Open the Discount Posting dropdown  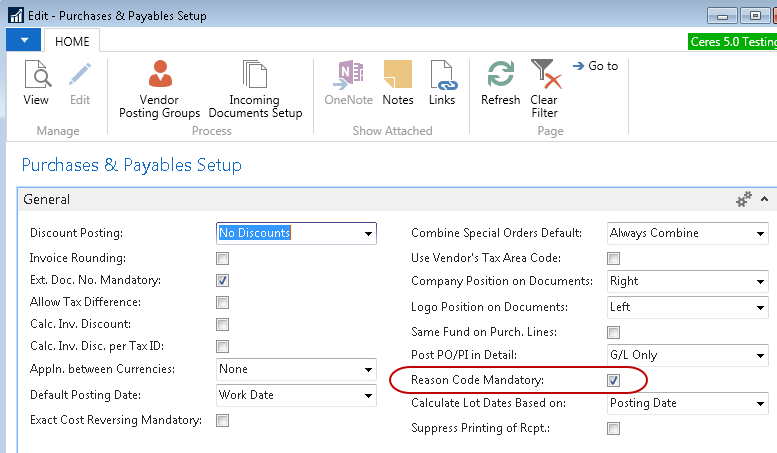[x=368, y=234]
